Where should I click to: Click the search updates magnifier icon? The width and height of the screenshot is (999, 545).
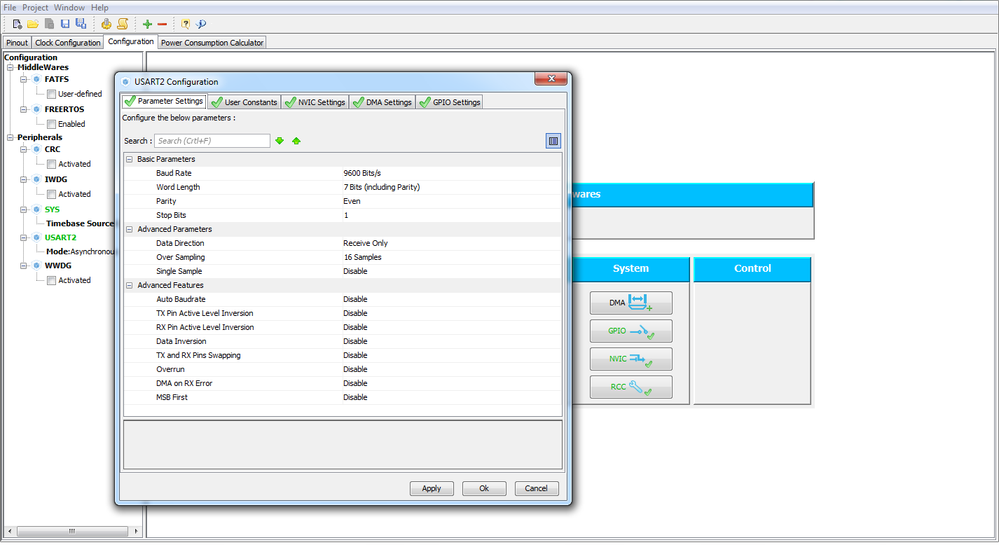pos(201,24)
